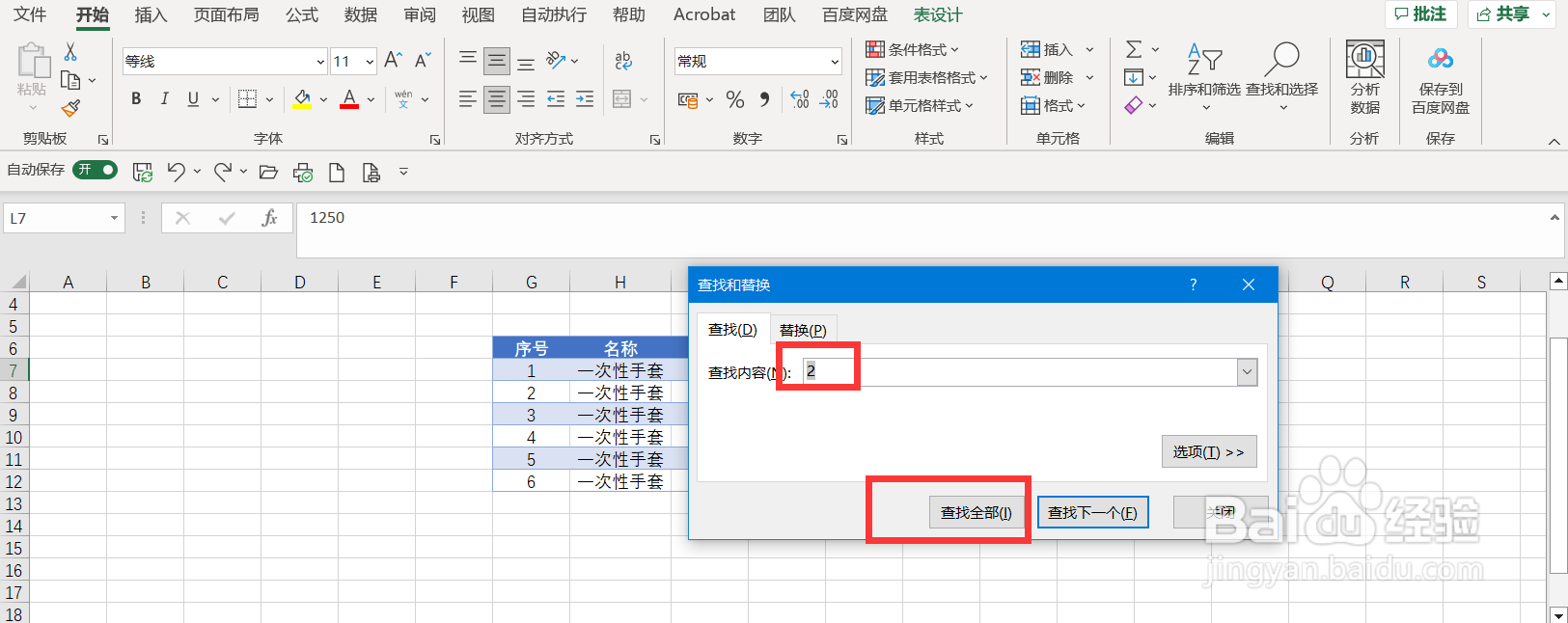Switch to the 表设计 ribbon tab
The image size is (1568, 623).
pyautogui.click(x=938, y=14)
